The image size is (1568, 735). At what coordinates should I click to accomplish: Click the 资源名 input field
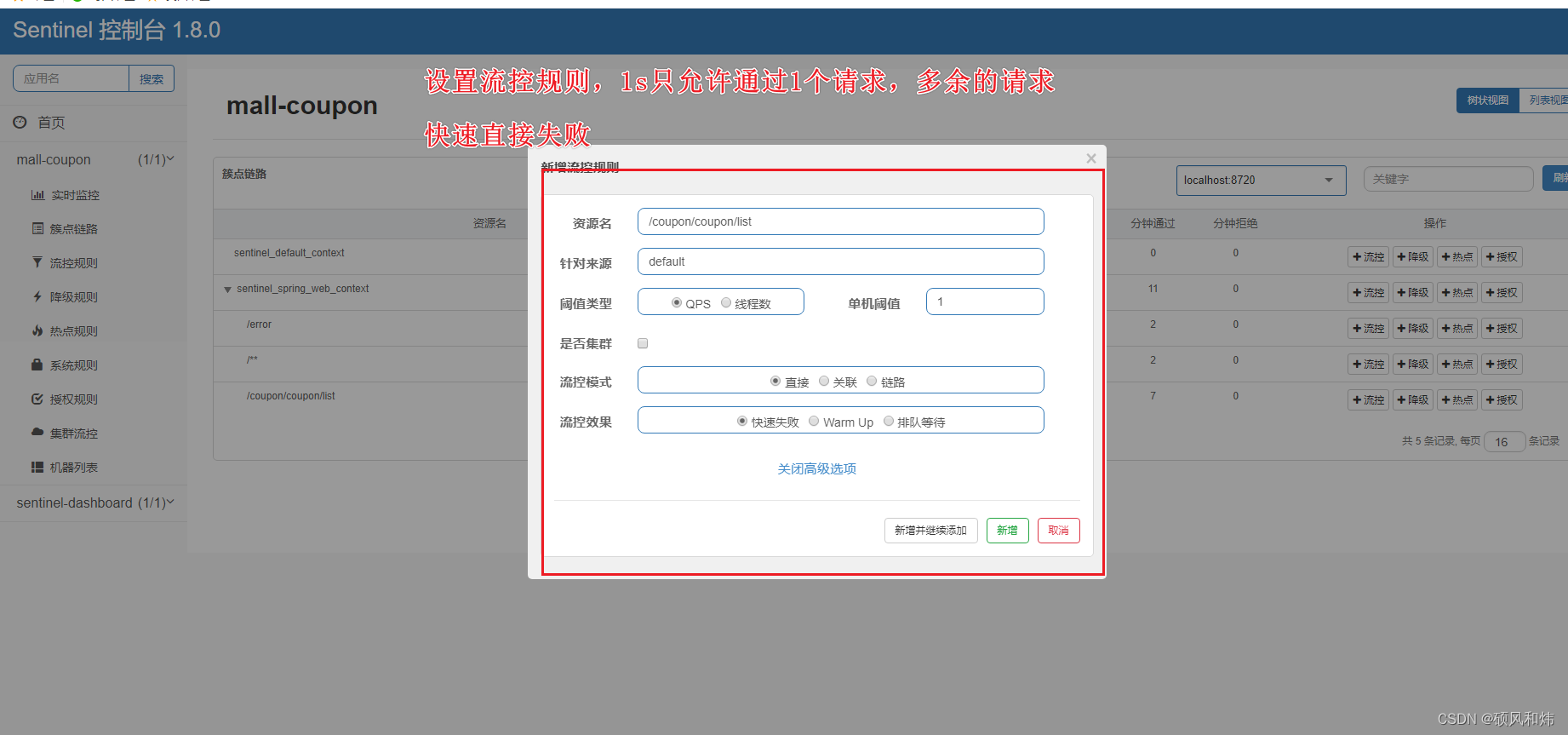coord(840,221)
